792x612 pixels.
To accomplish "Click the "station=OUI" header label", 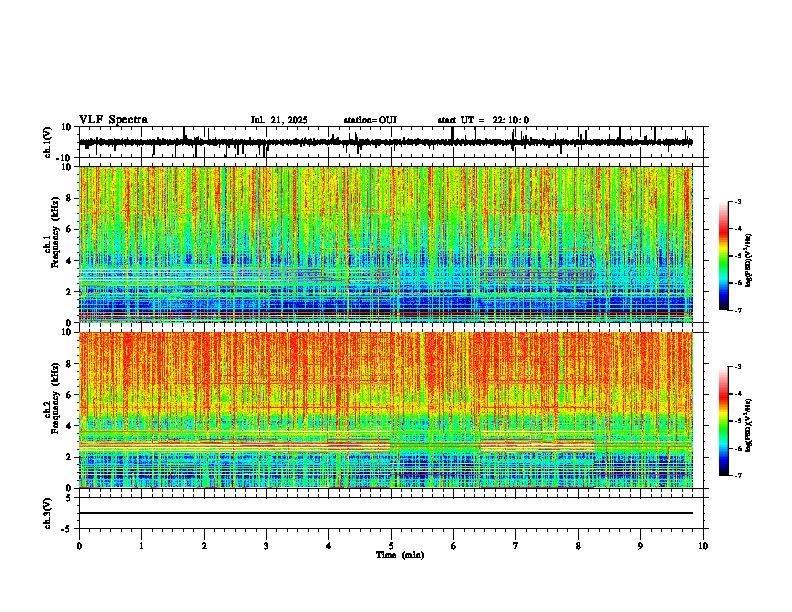I will point(370,120).
